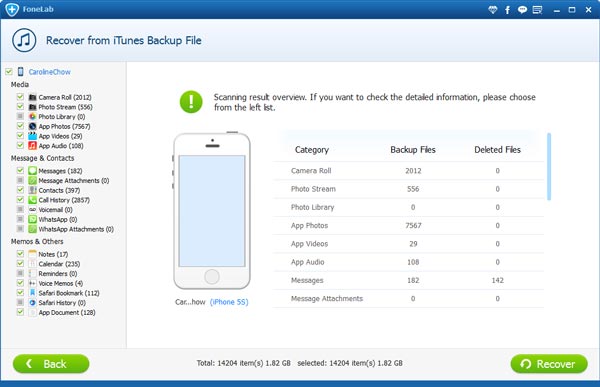Click the Camera Roll row in table

point(408,171)
